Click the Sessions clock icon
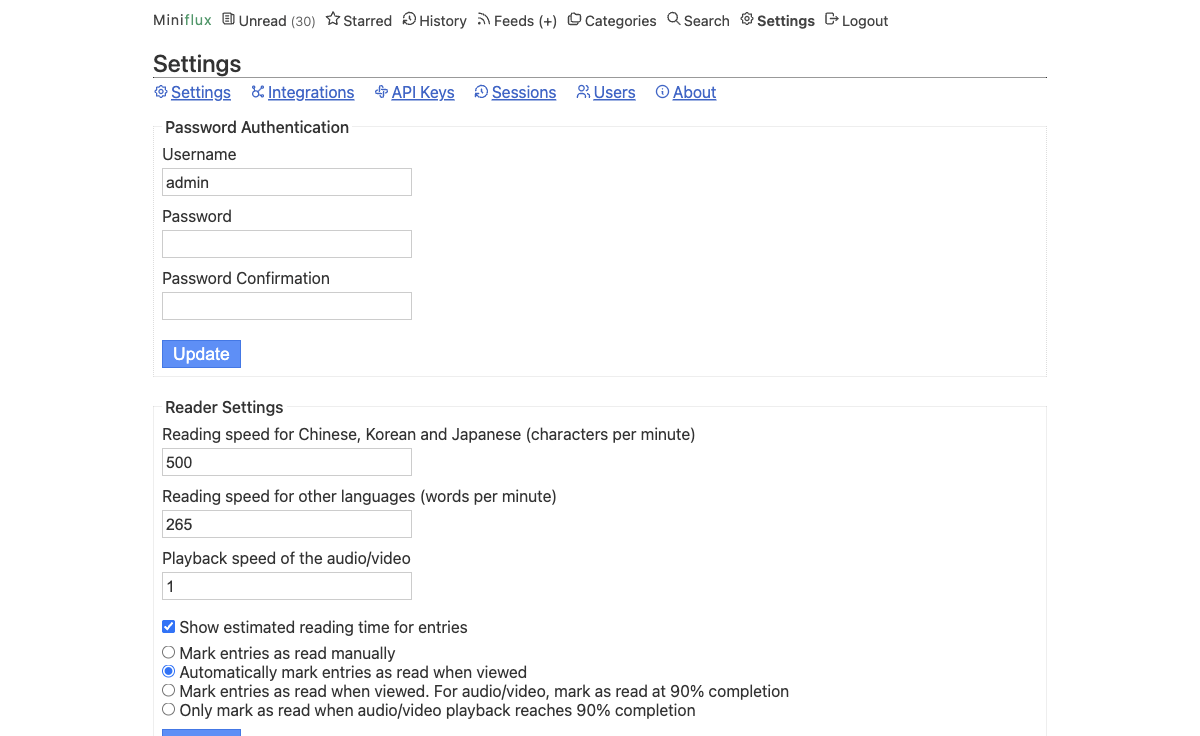 (x=481, y=92)
